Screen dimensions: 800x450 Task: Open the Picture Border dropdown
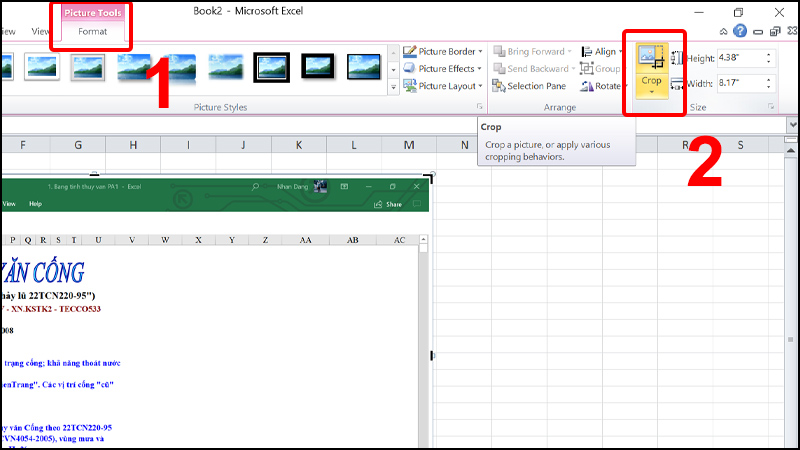[444, 51]
